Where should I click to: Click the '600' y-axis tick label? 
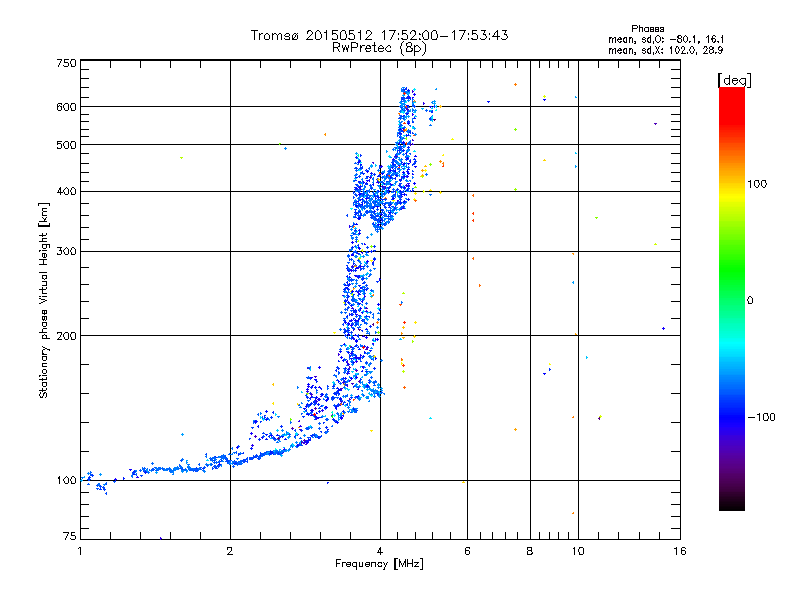(66, 107)
